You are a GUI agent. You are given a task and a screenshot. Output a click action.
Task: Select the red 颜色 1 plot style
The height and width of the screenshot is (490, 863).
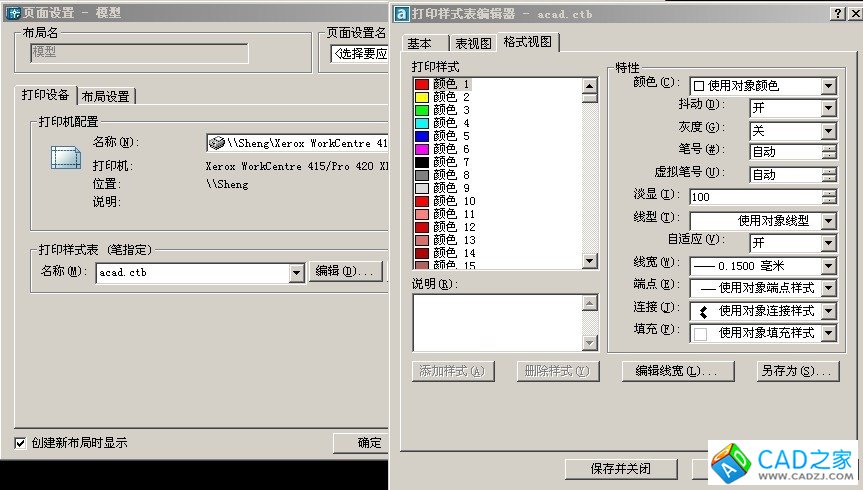pyautogui.click(x=451, y=84)
